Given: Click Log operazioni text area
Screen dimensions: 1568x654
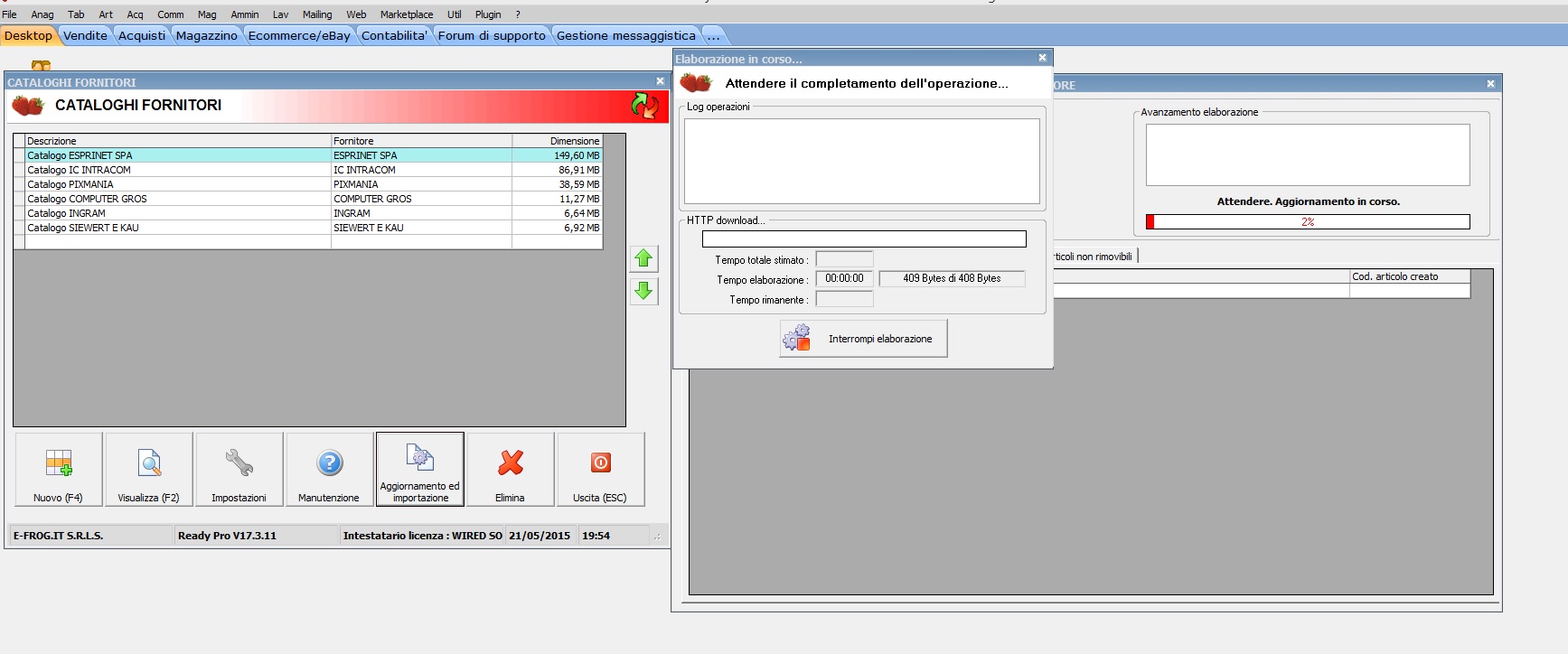Looking at the screenshot, I should pos(862,162).
